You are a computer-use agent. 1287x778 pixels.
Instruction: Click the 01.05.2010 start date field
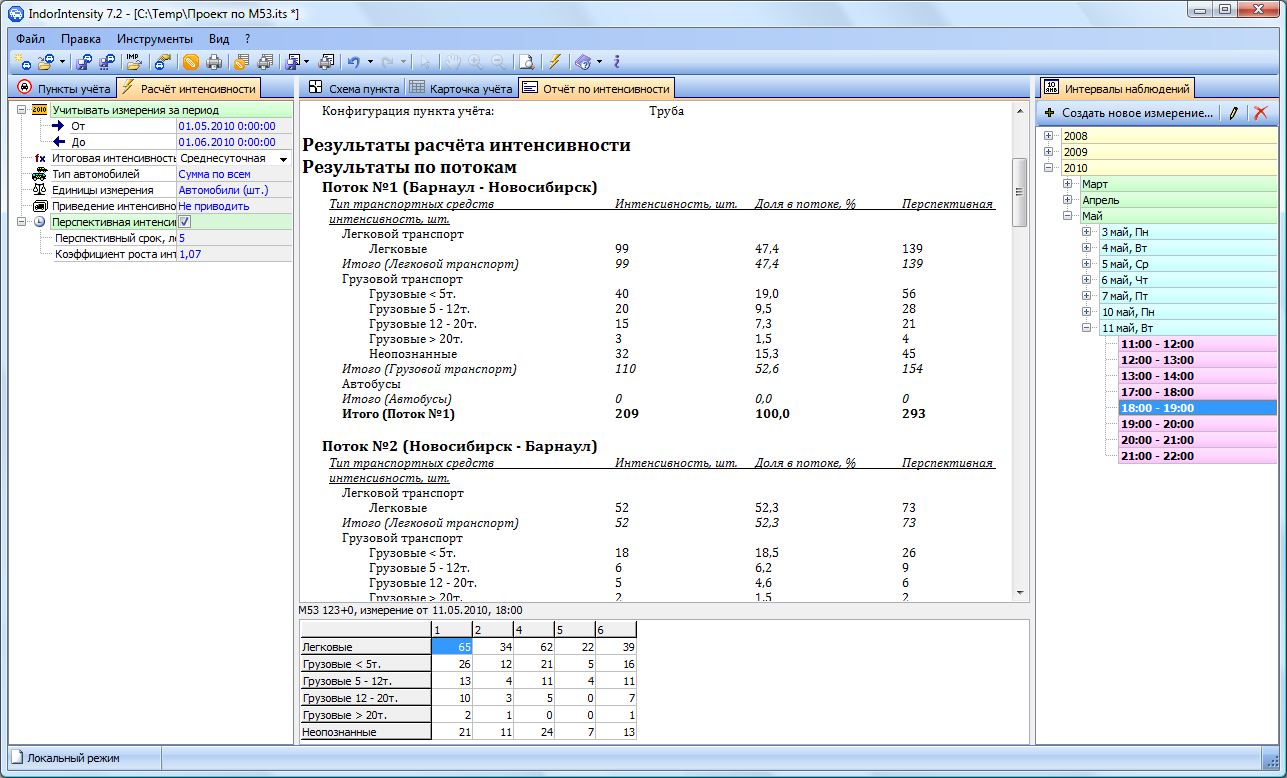click(234, 126)
